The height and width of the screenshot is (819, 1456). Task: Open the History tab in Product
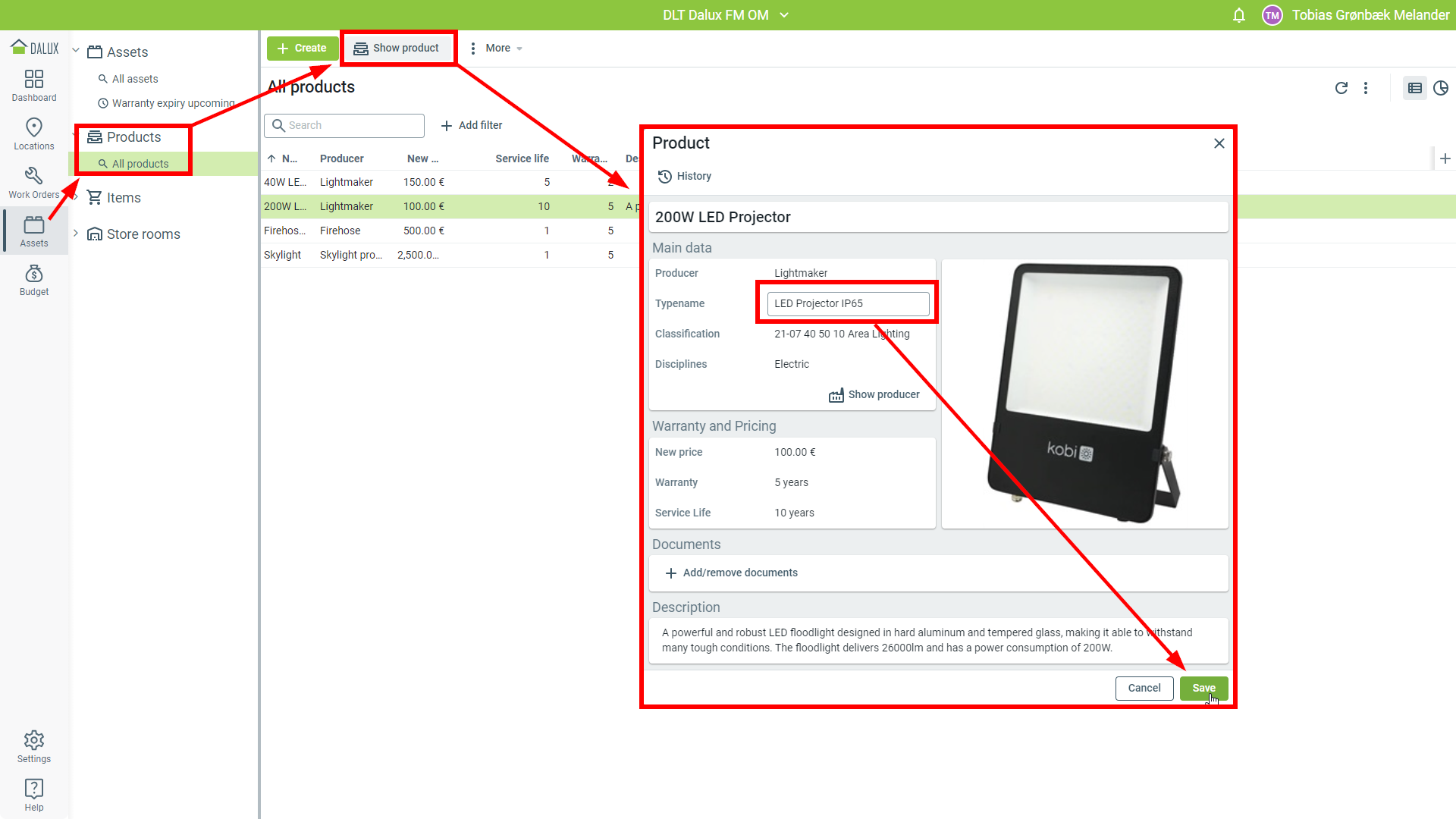(x=685, y=176)
